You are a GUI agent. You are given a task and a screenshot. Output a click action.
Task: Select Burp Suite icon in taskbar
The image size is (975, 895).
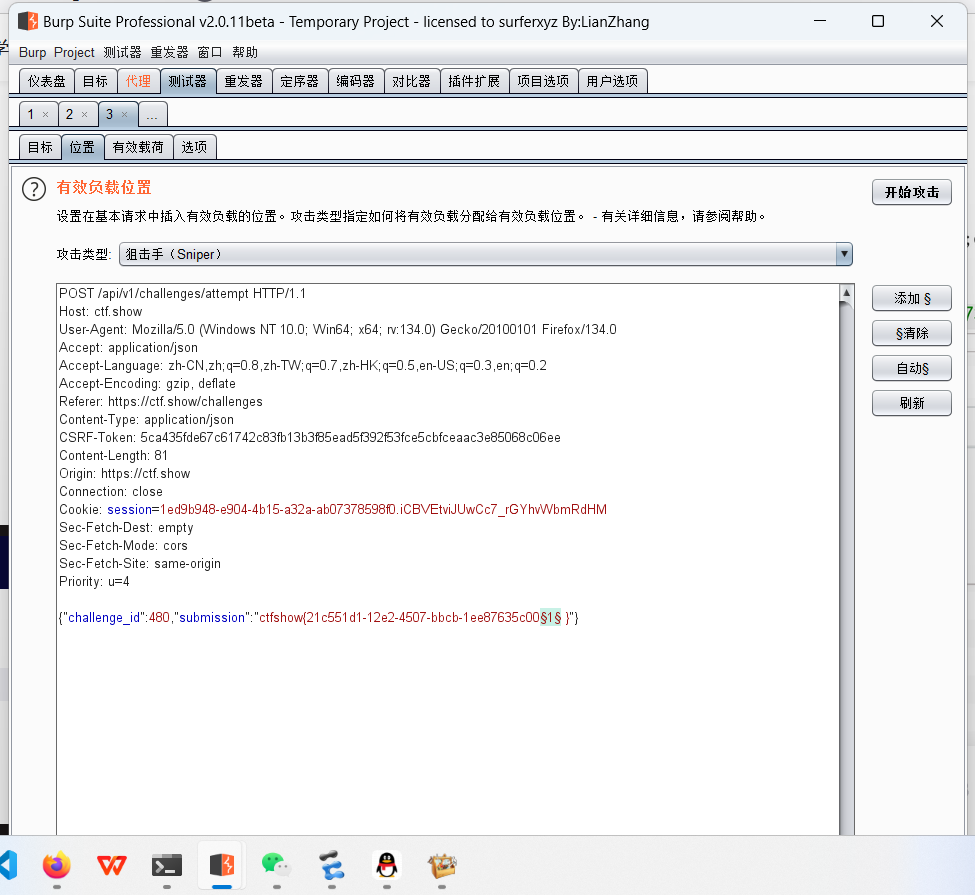pyautogui.click(x=222, y=865)
